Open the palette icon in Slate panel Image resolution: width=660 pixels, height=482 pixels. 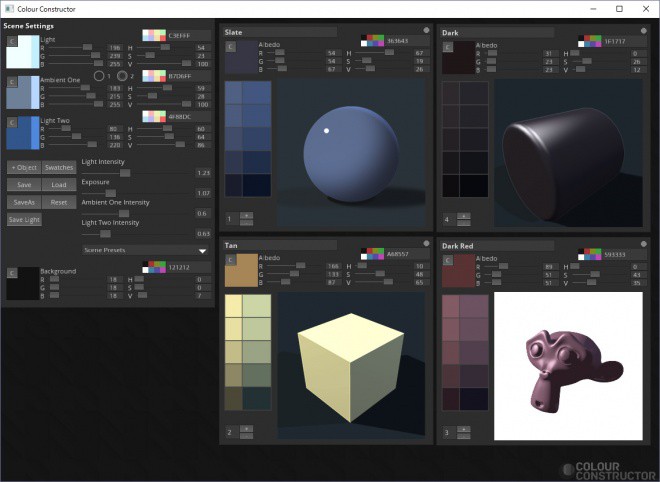tap(372, 40)
